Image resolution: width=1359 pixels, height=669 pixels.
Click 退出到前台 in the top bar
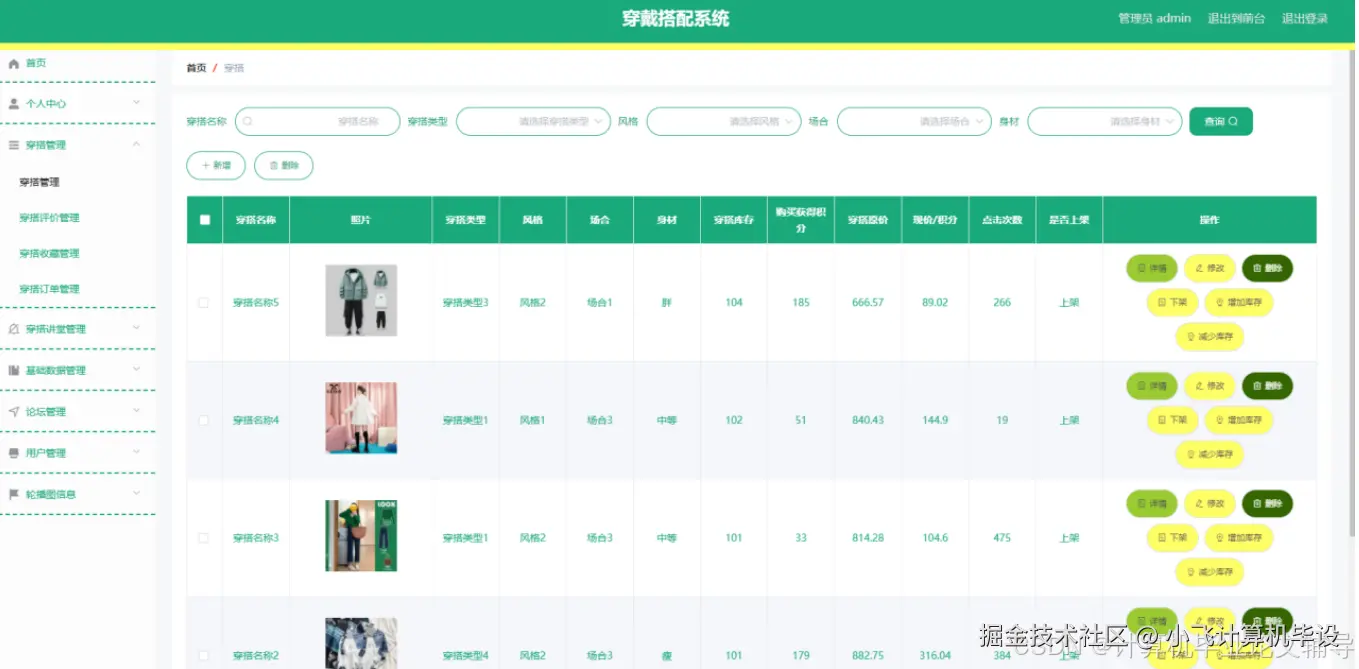tap(1236, 18)
